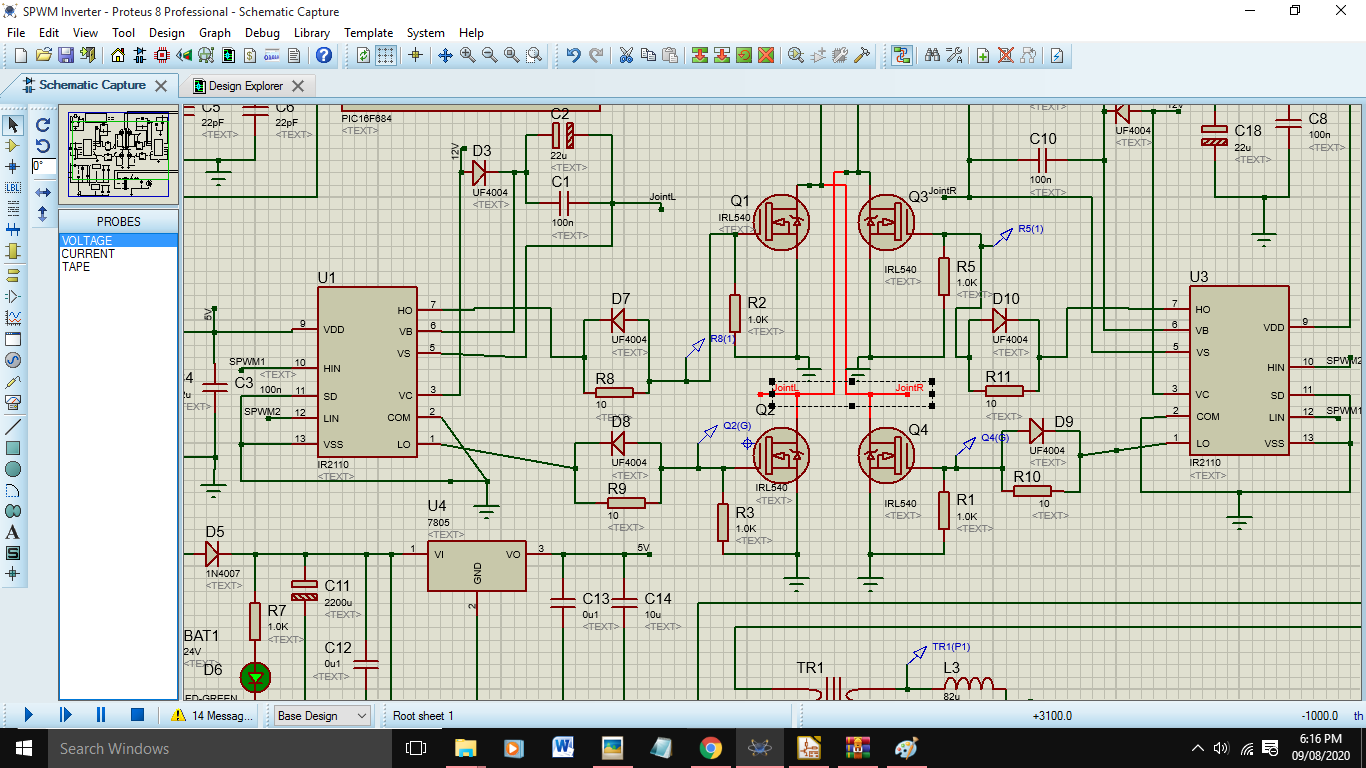Screen dimensions: 1366x768
Task: Select Component Mode tool
Action: click(x=13, y=146)
